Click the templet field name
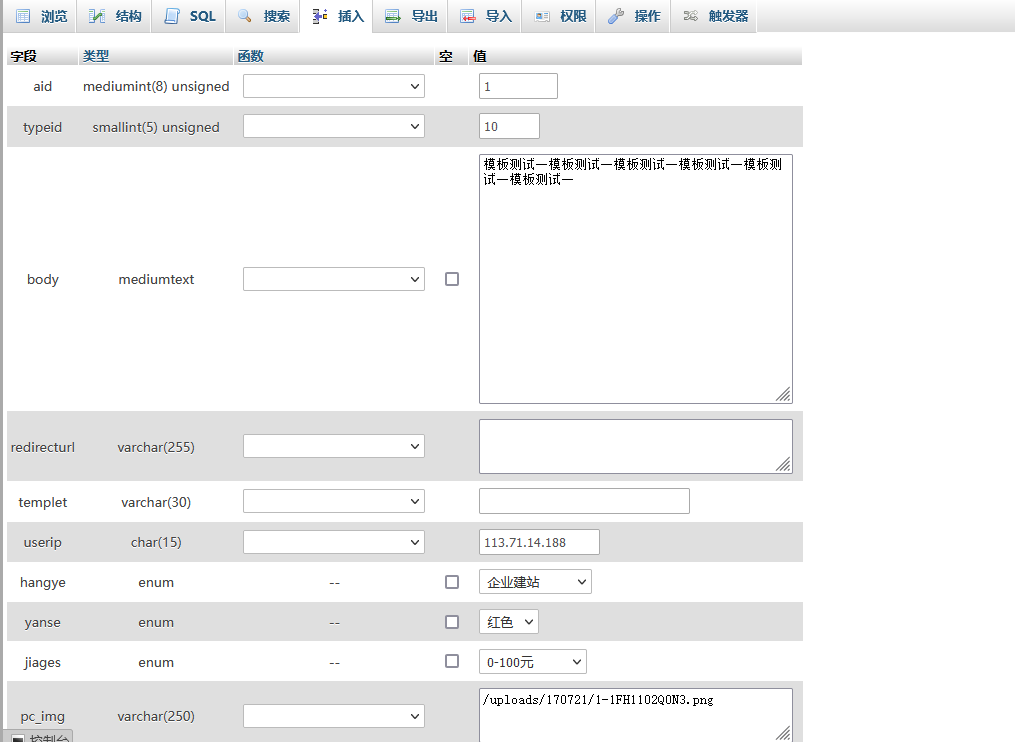This screenshot has width=1015, height=742. click(x=43, y=502)
